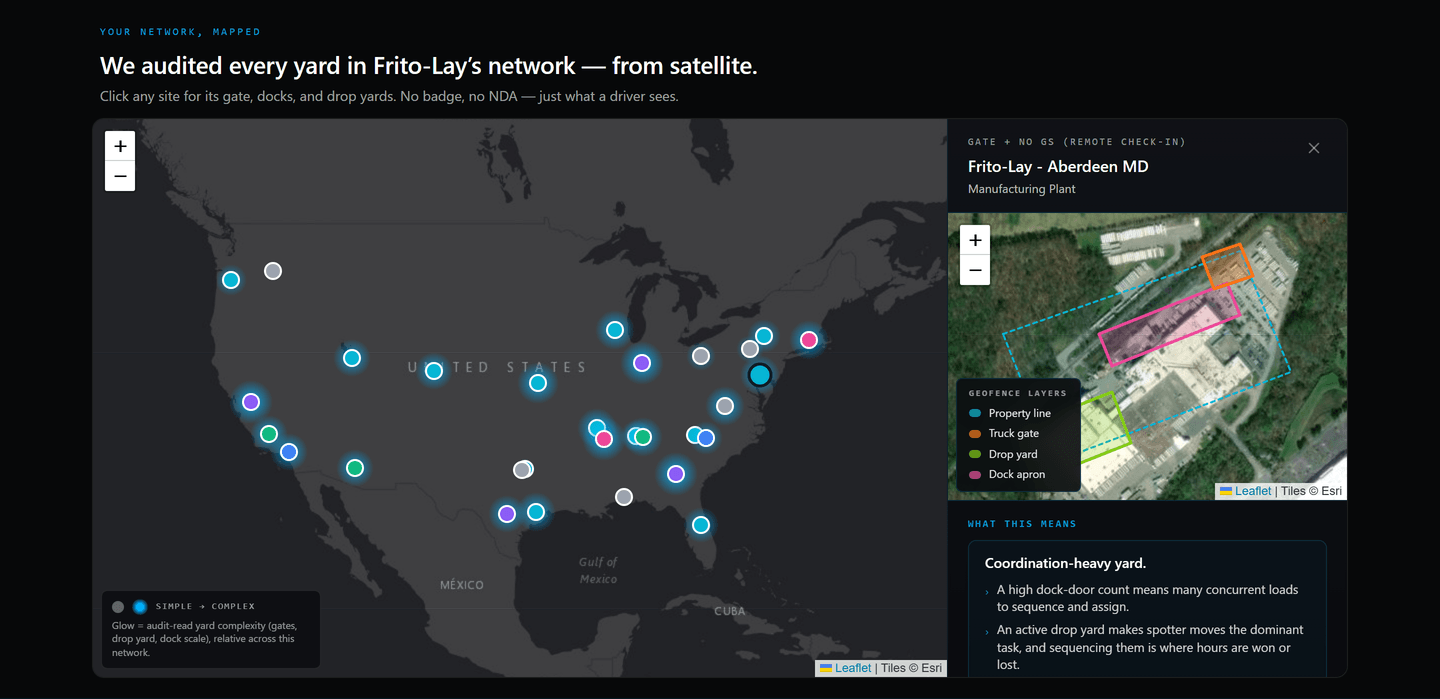Zoom in on the Aberdeen satellite view
Image resolution: width=1440 pixels, height=699 pixels.
point(975,240)
